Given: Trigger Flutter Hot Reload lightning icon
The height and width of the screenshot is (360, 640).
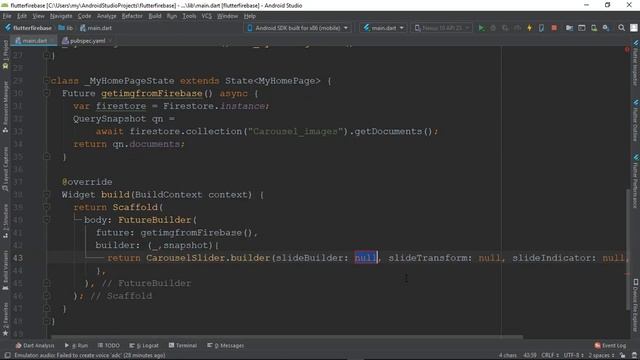Looking at the screenshot, I should (529, 28).
